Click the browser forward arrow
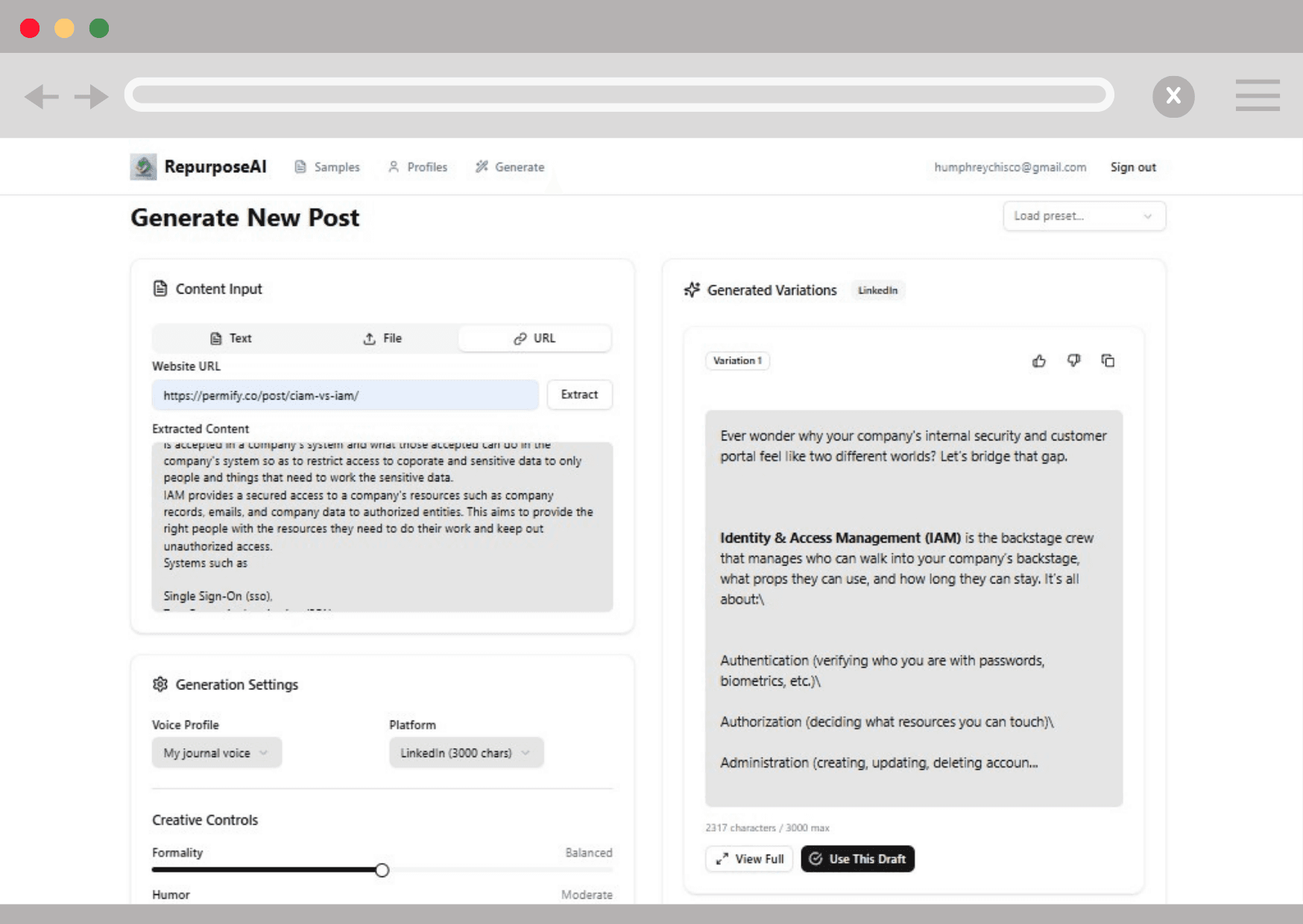Image resolution: width=1303 pixels, height=924 pixels. click(x=91, y=96)
